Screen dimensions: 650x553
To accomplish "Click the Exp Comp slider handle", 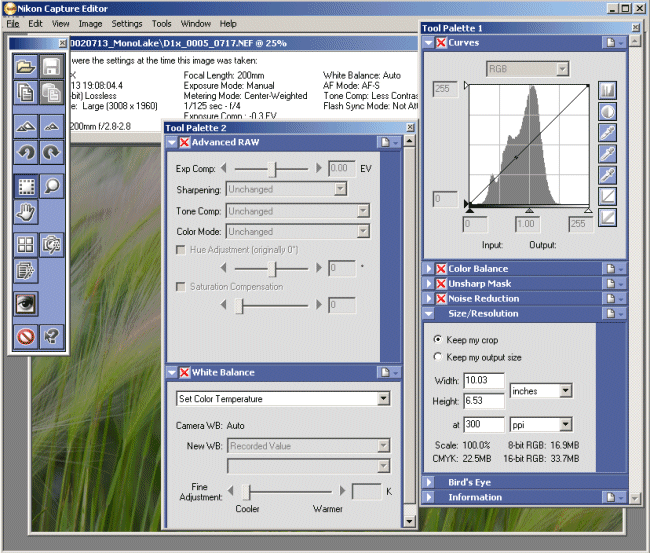I will point(272,169).
